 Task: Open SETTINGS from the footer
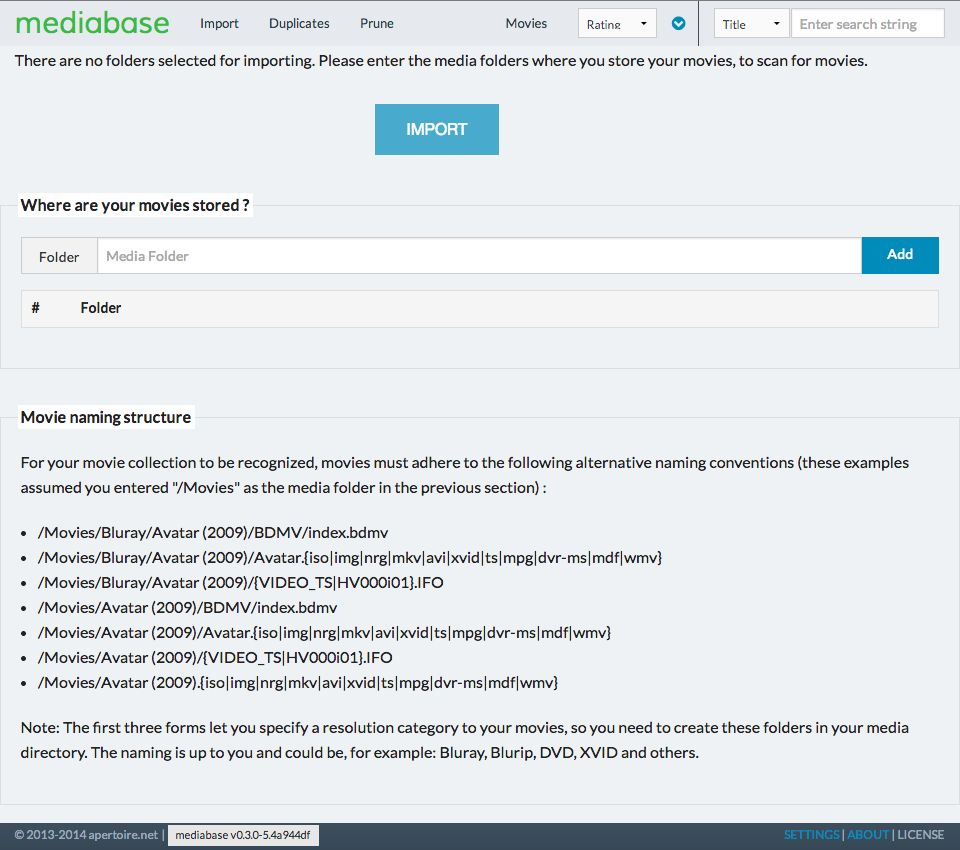pyautogui.click(x=812, y=835)
